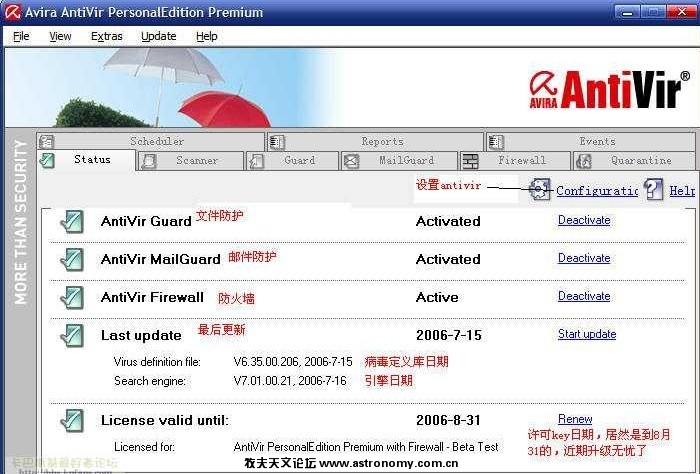Click the License valid until status icon

pyautogui.click(x=72, y=420)
